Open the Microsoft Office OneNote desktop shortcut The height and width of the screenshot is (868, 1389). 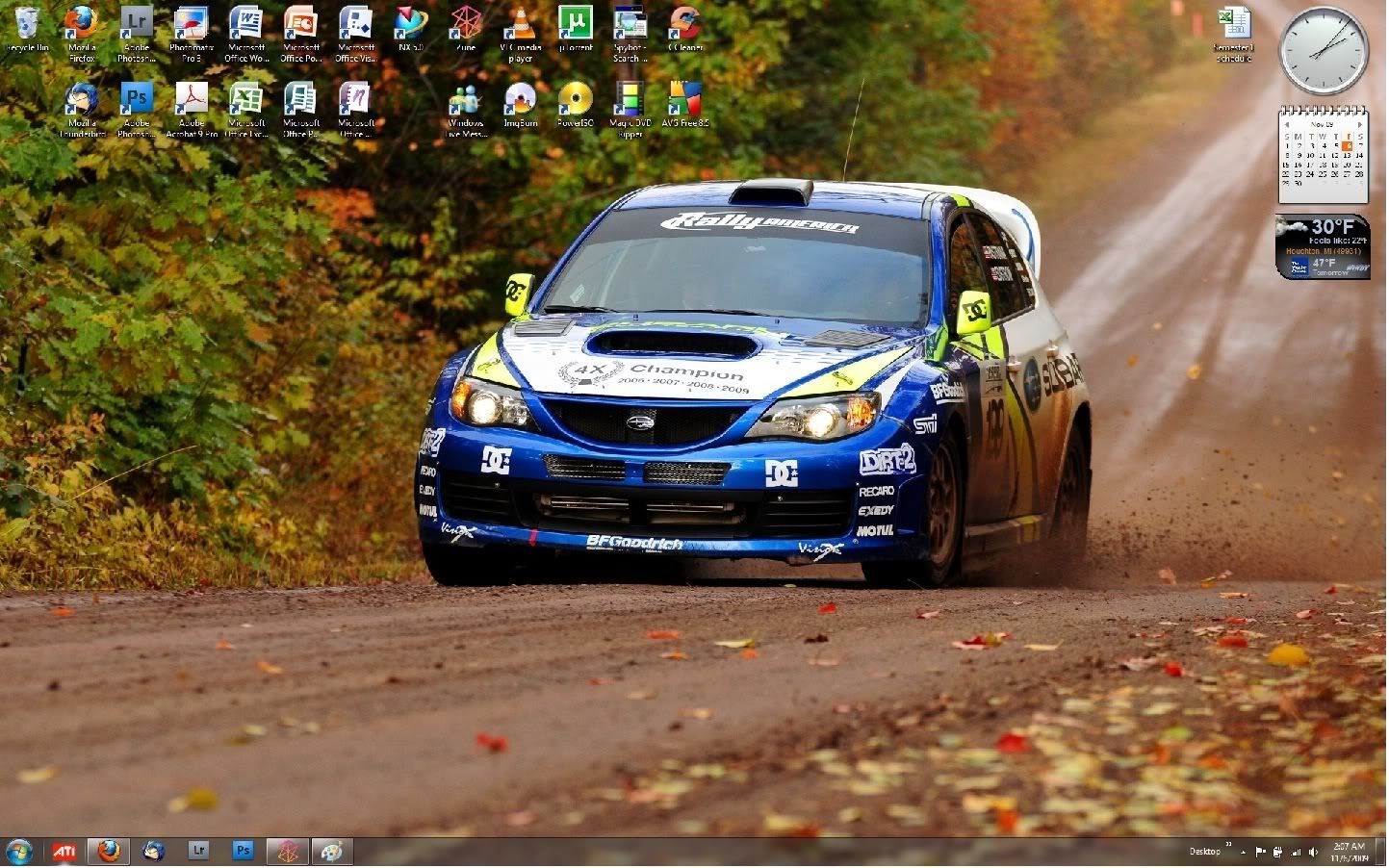[x=356, y=110]
